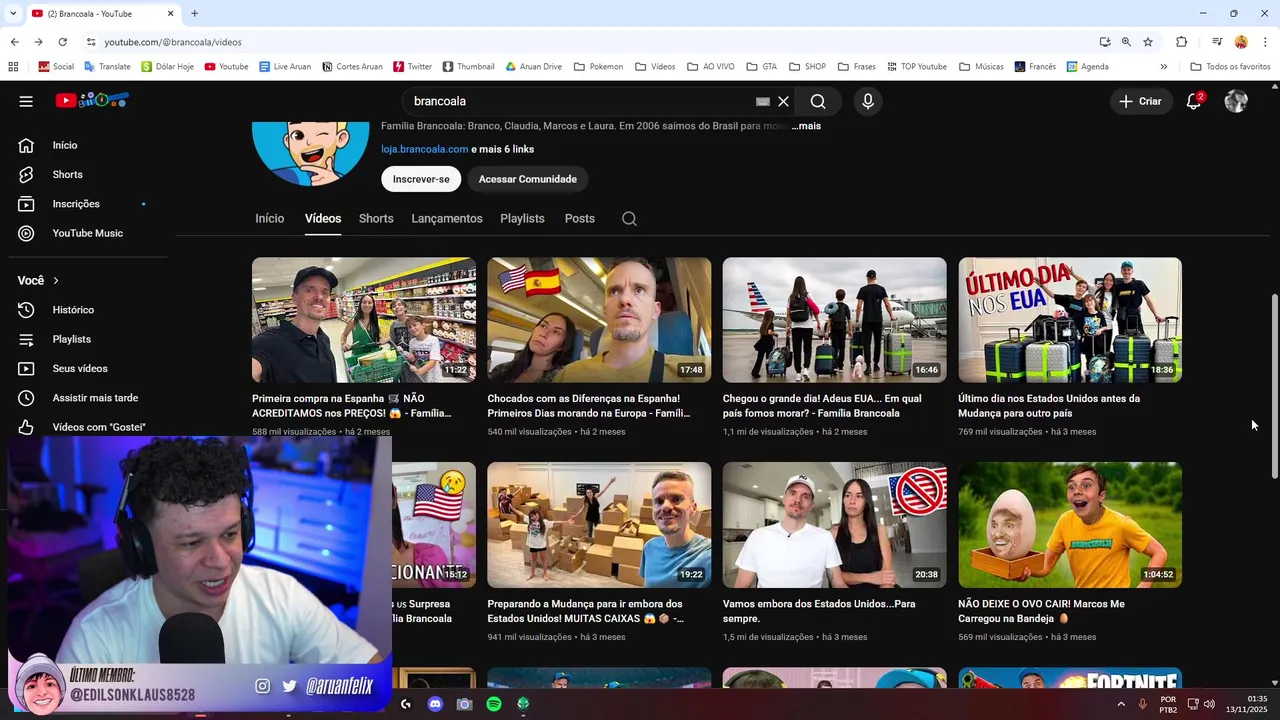This screenshot has width=1280, height=720.
Task: Click the taskbar volume icon
Action: 1210,704
